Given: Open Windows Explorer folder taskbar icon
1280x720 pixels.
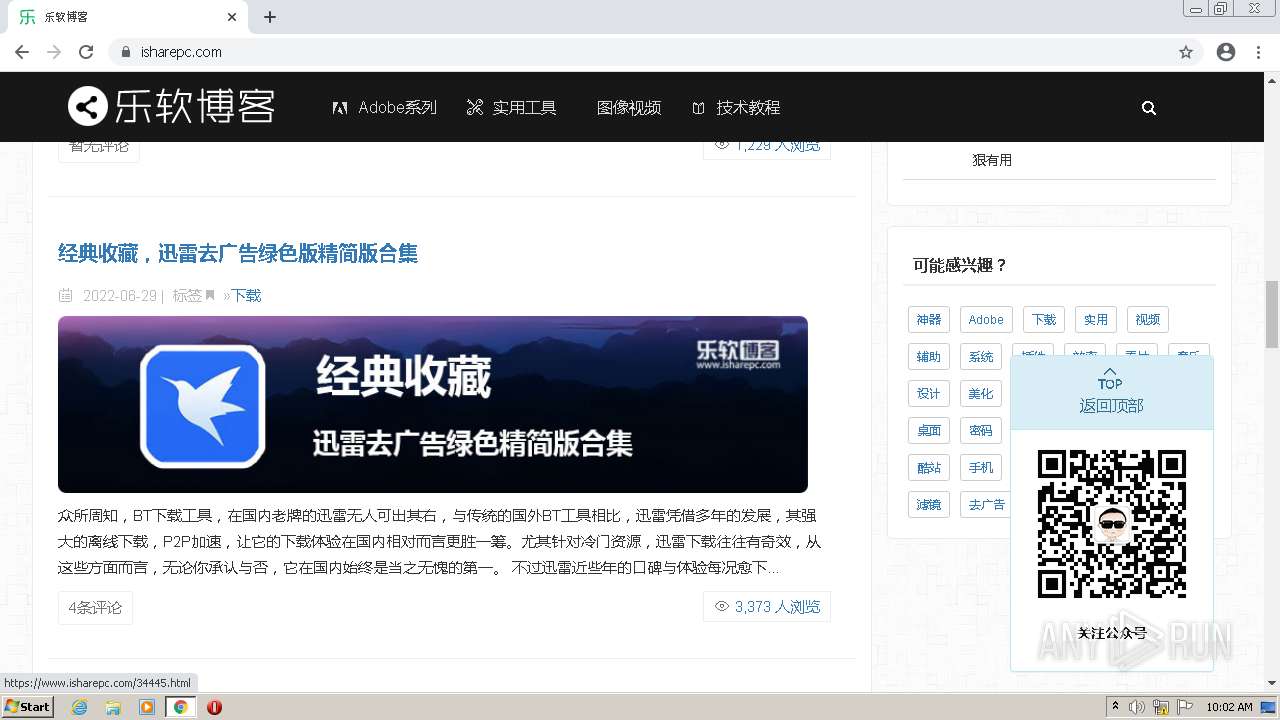Looking at the screenshot, I should coord(113,707).
